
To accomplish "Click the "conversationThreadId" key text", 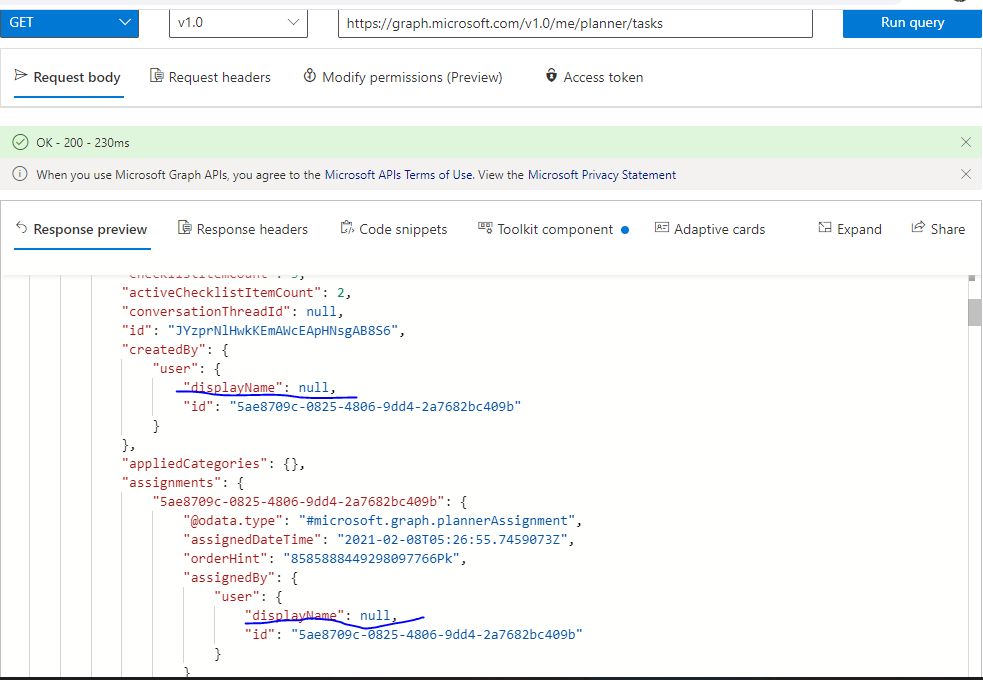I will 206,311.
